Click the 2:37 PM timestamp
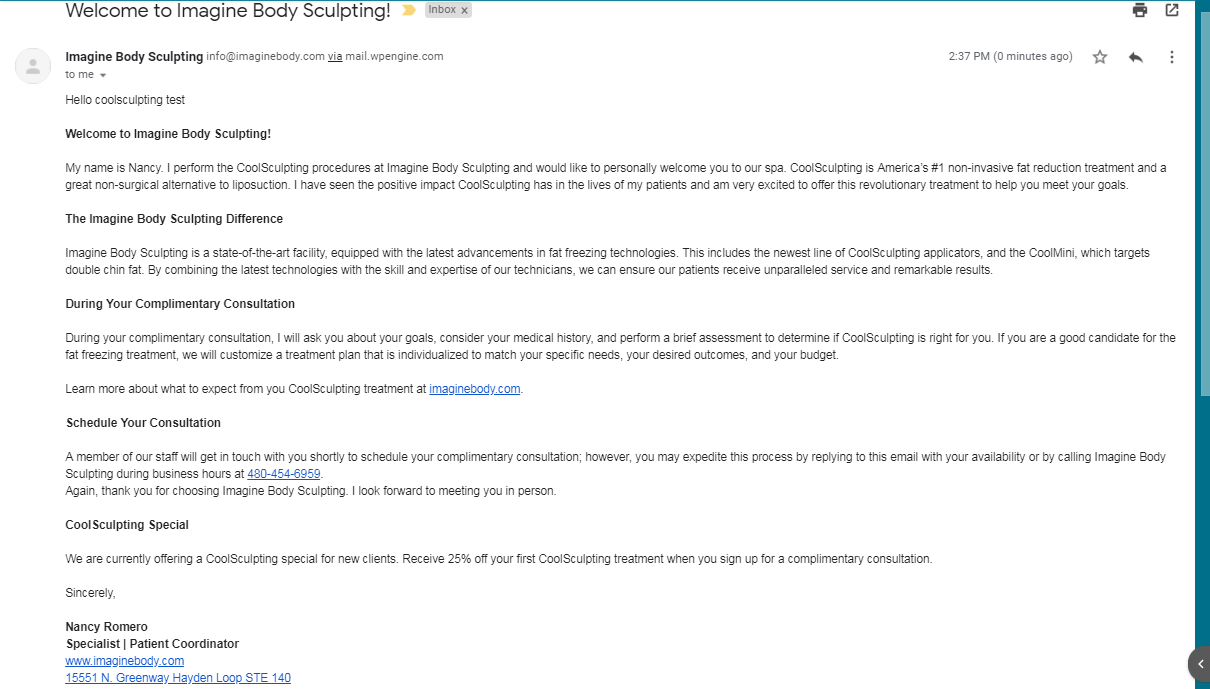The height and width of the screenshot is (689, 1210). coord(1010,57)
